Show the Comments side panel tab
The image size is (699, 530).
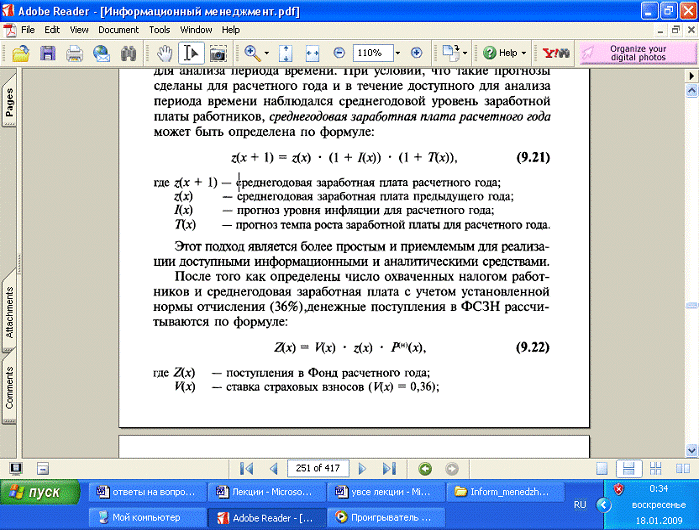[9, 387]
